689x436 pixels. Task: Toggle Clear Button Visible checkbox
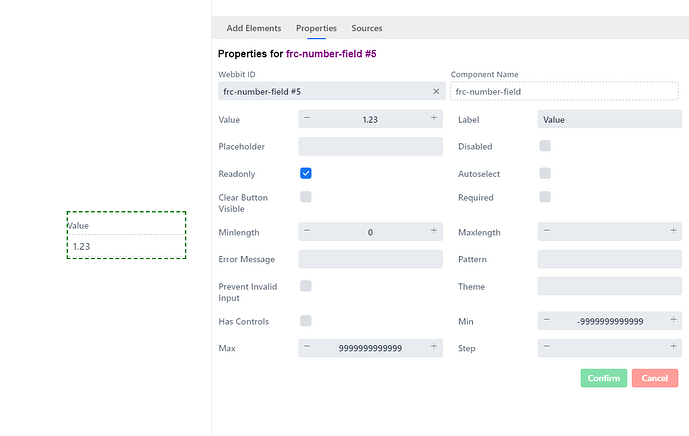click(306, 197)
